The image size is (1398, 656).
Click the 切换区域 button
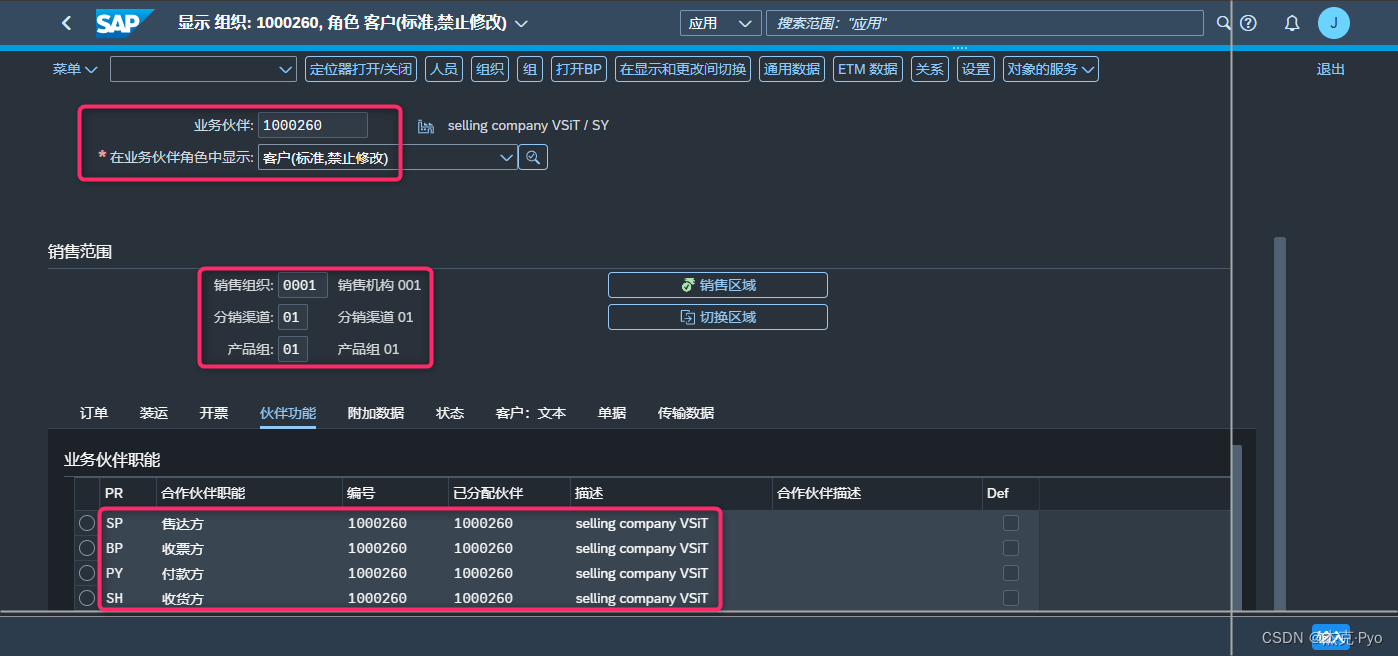[x=718, y=317]
